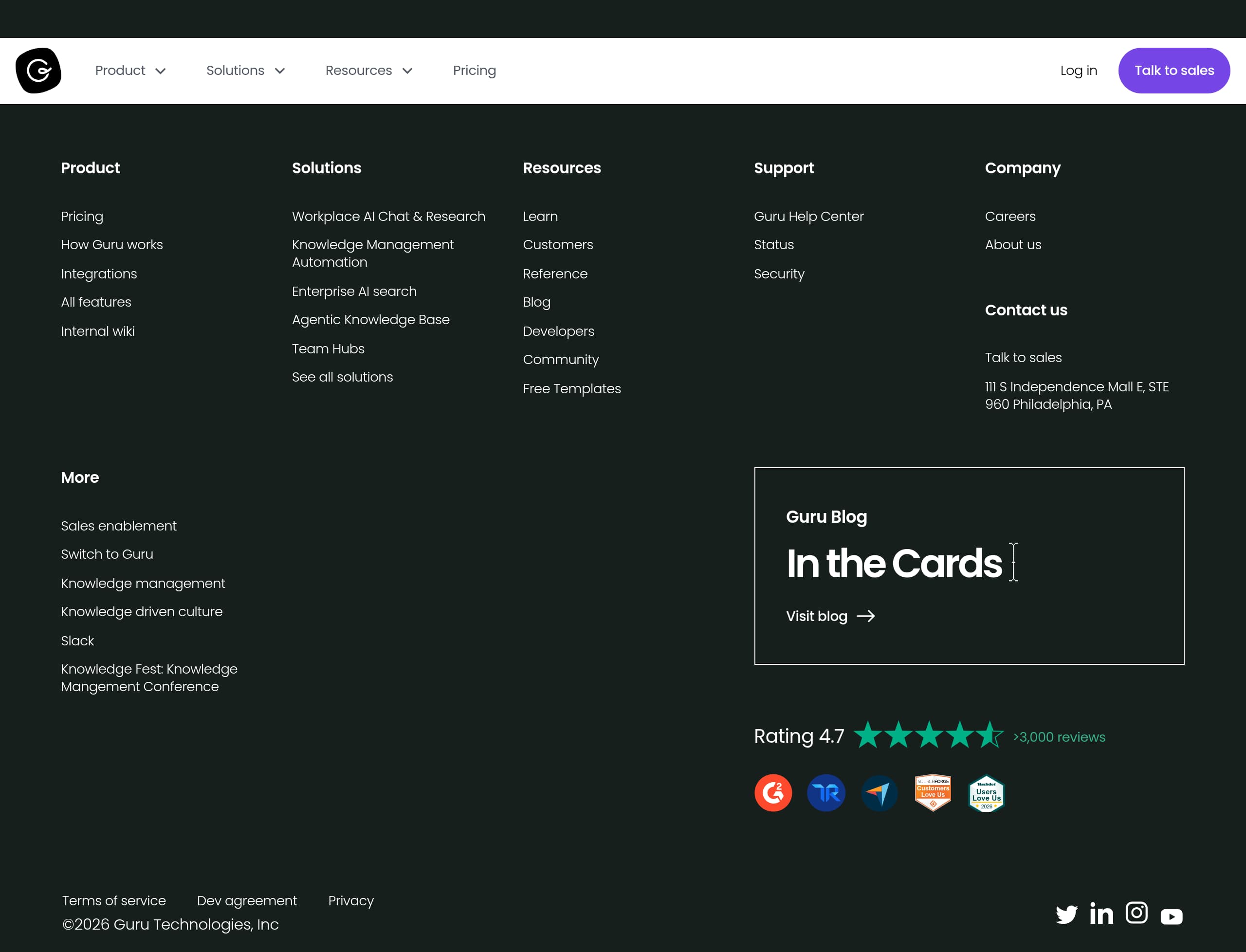This screenshot has height=952, width=1246.
Task: Click the Slashdot Users Love Us badge
Action: pyautogui.click(x=986, y=793)
